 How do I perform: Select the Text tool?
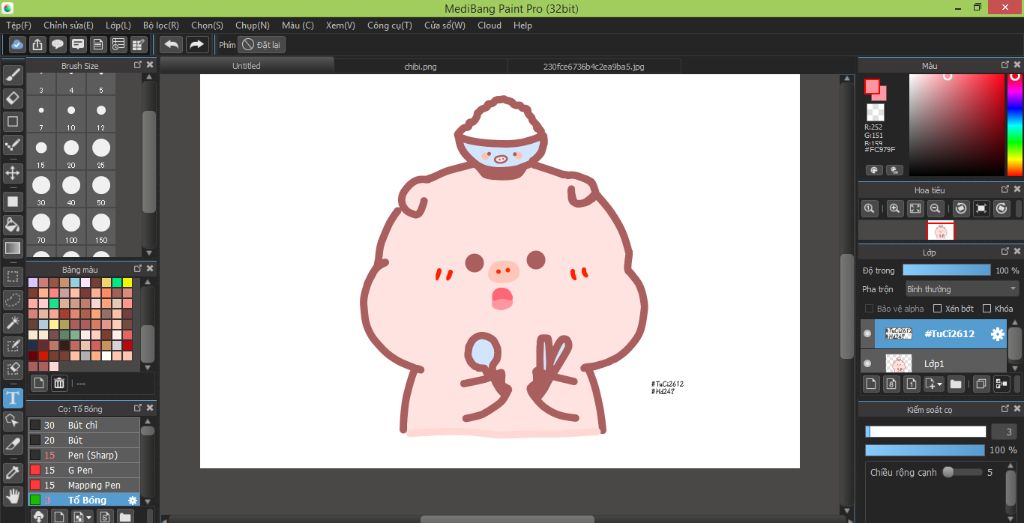(x=12, y=398)
